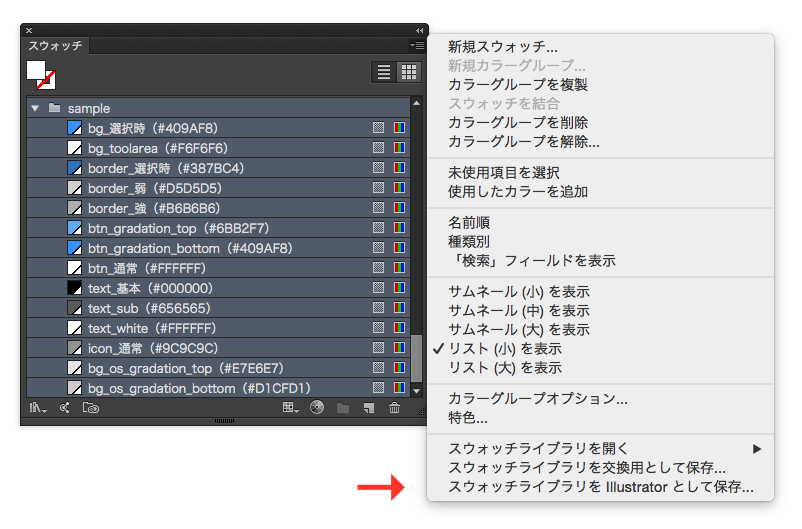Switch to thumbnail grid view
This screenshot has height=529, width=802.
pyautogui.click(x=409, y=72)
